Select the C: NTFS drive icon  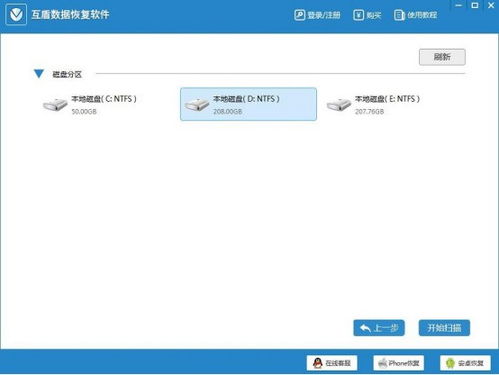55,104
